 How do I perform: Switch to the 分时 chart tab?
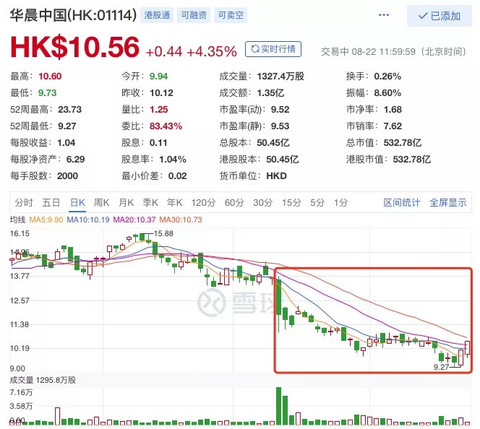[x=24, y=202]
